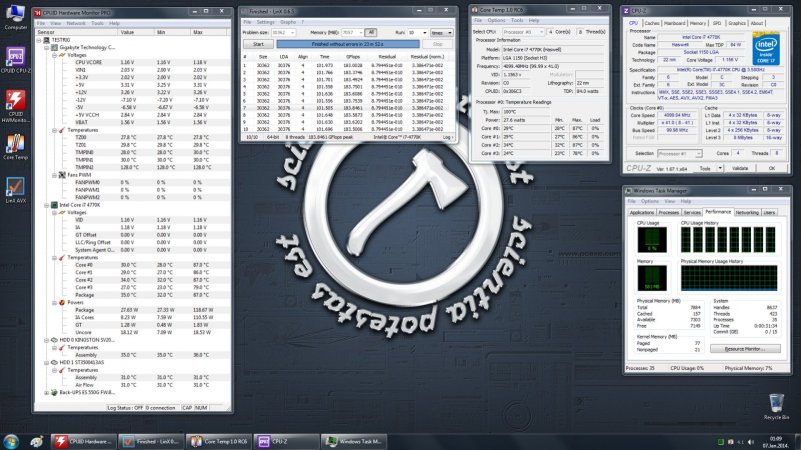Open the Options menu in Core Temp

point(496,20)
